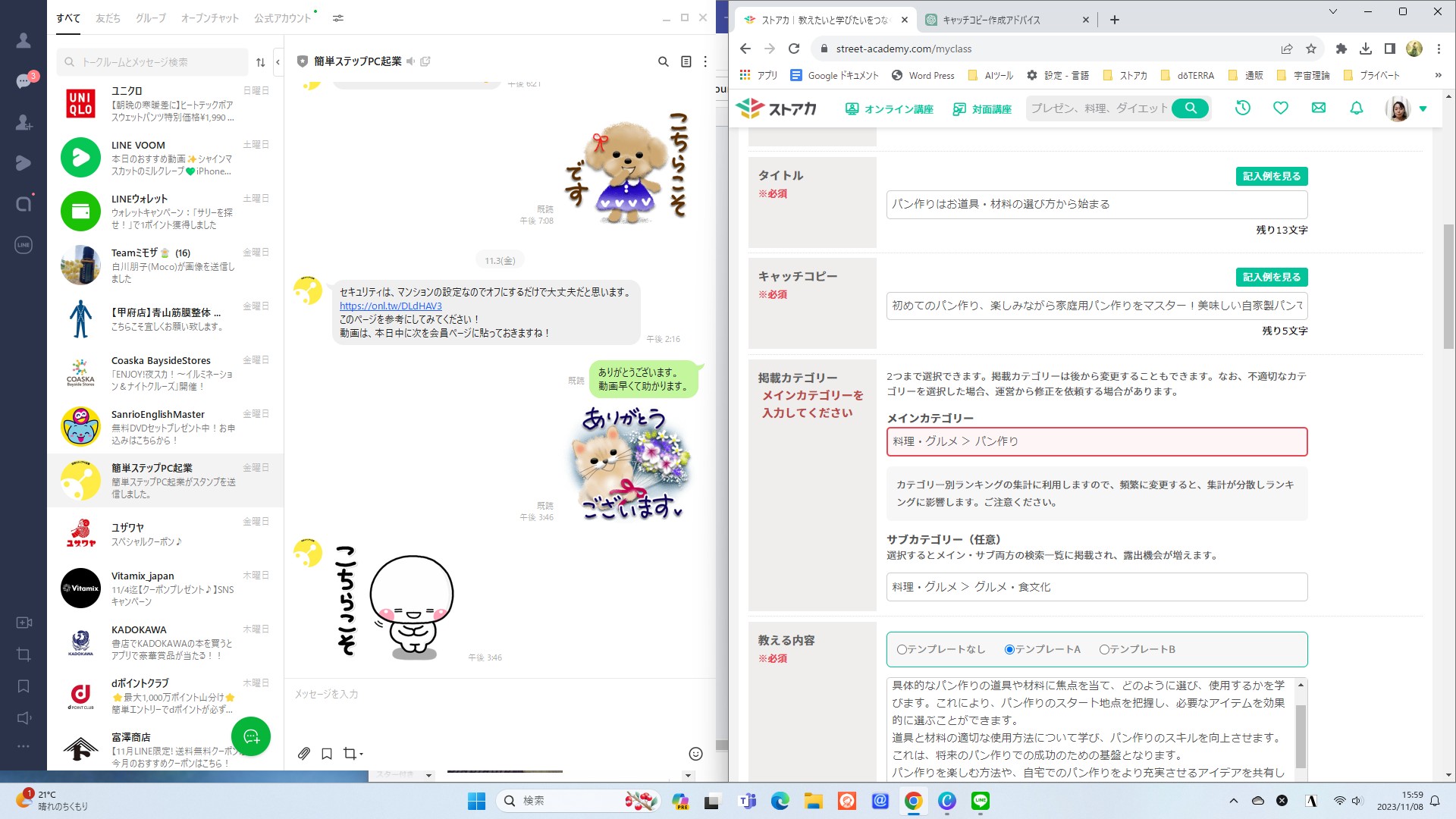This screenshot has height=819, width=1456.
Task: Click the Keep bookmark icon below message box
Action: (327, 754)
